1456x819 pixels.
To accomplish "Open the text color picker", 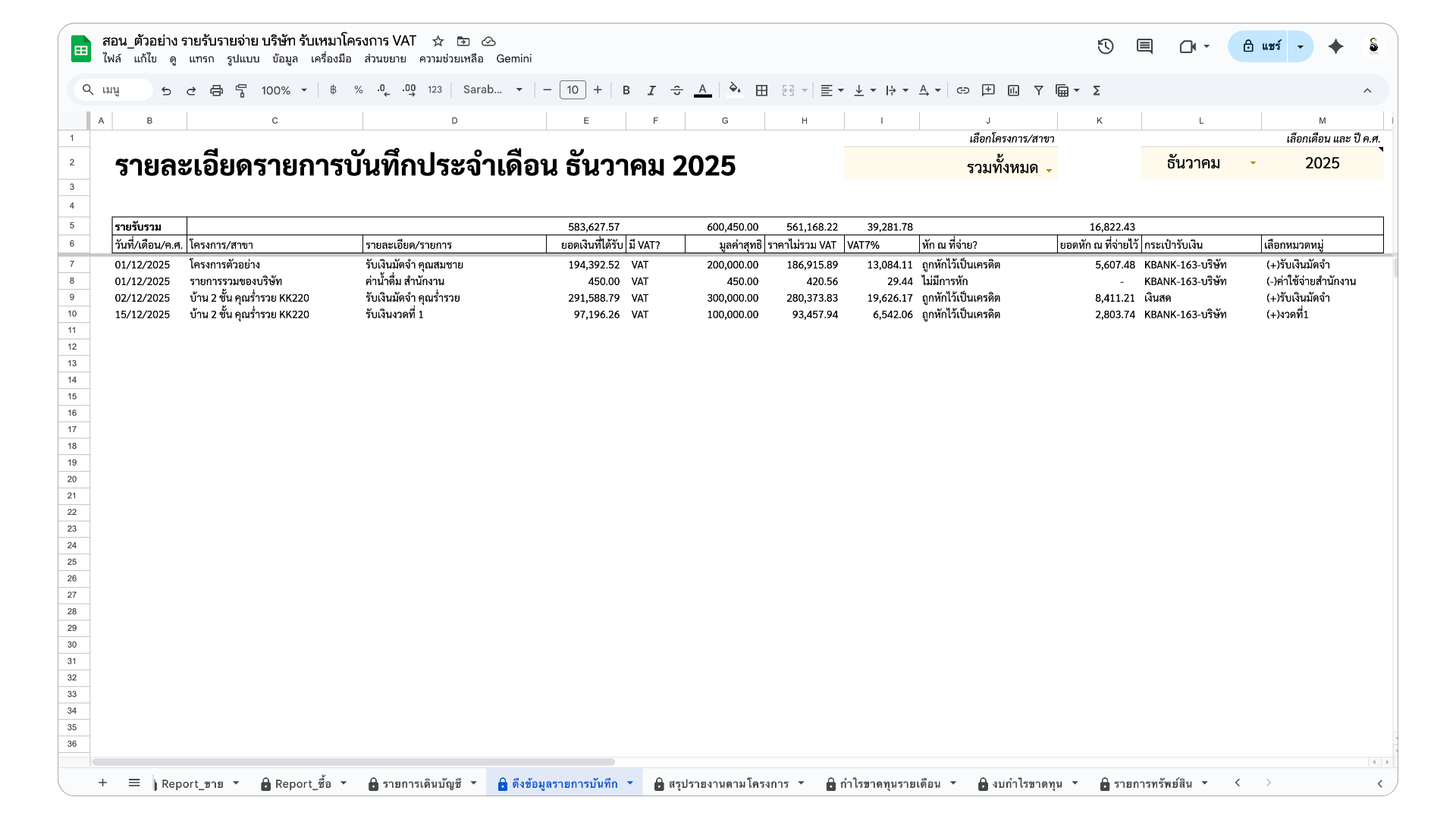I will pyautogui.click(x=703, y=89).
